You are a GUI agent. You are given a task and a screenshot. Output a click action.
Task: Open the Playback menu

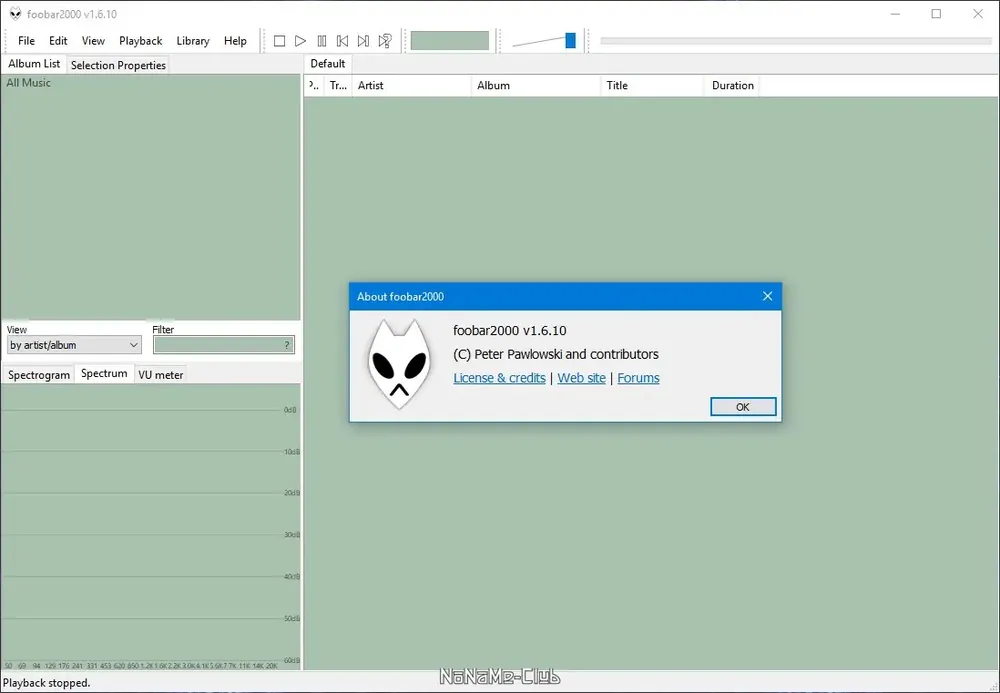click(140, 41)
